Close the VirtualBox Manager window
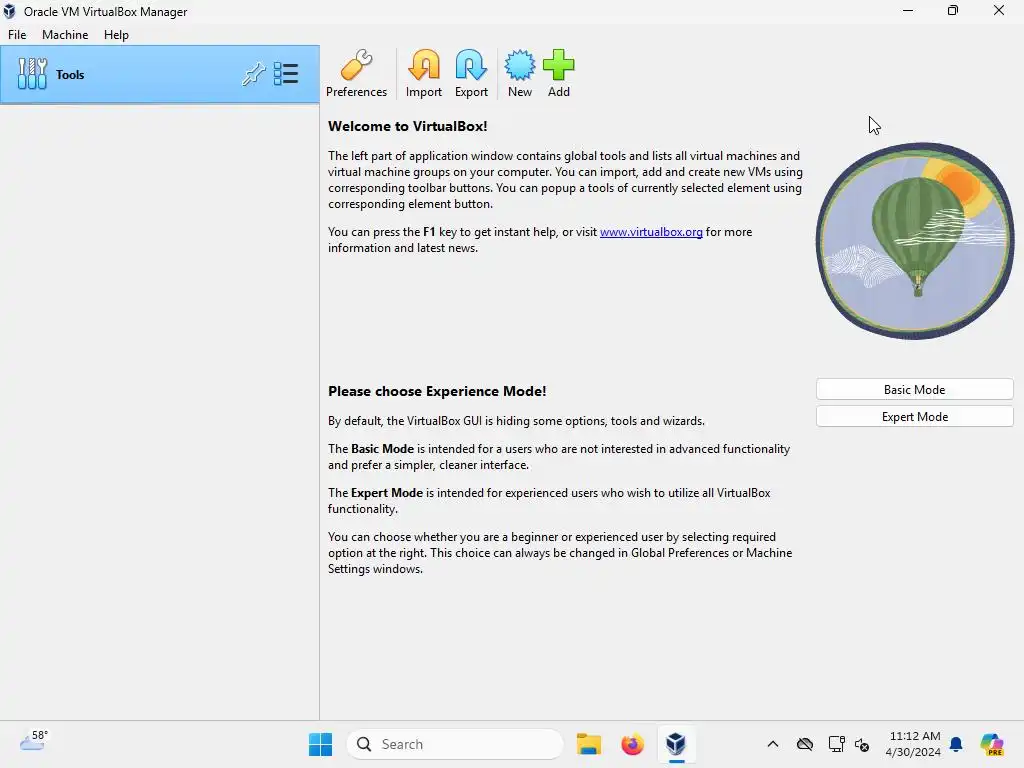 click(999, 10)
